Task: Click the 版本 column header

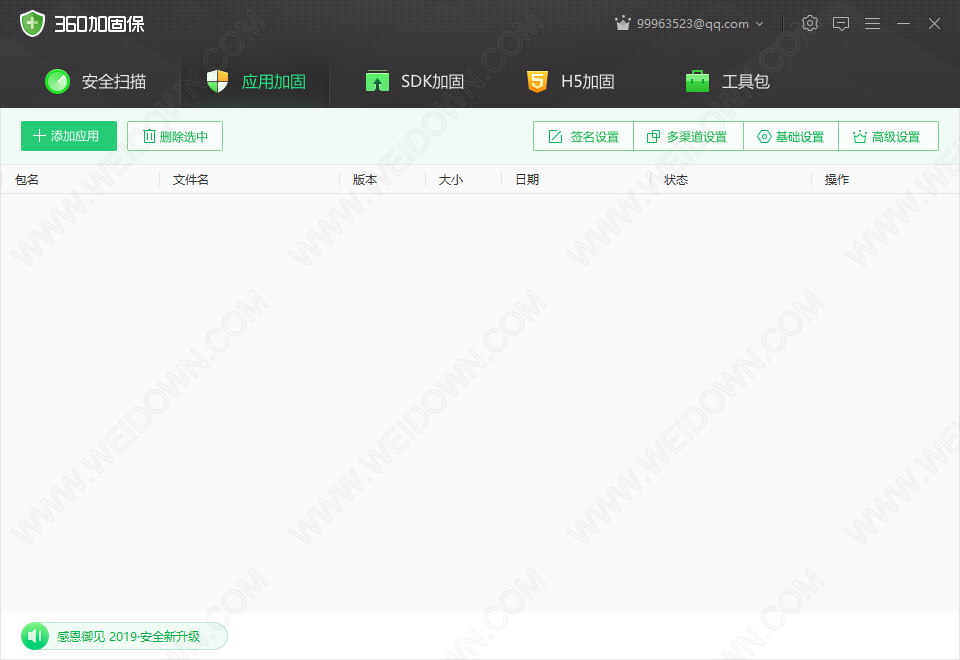Action: point(365,179)
